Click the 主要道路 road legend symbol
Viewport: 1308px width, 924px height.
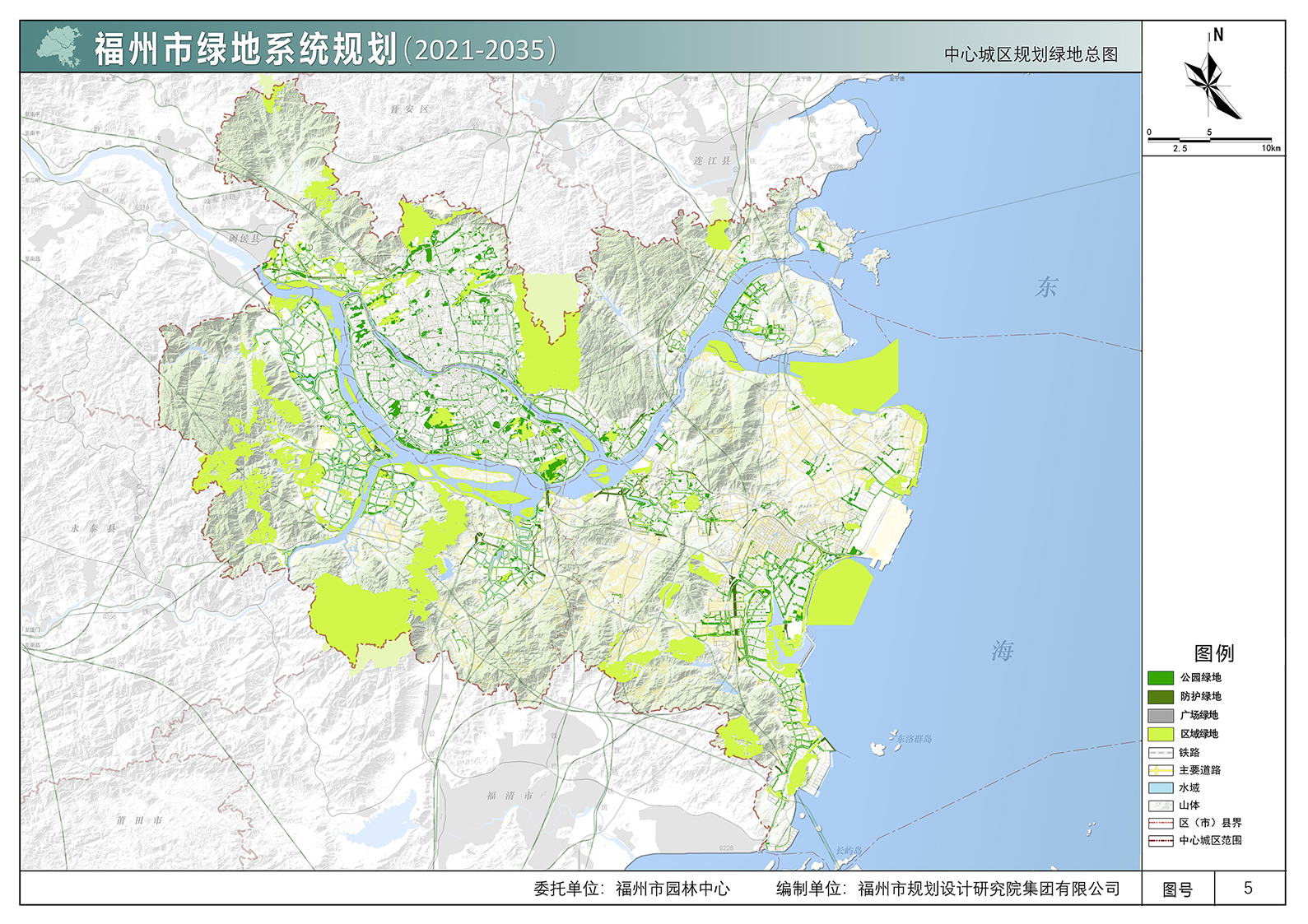click(1160, 771)
